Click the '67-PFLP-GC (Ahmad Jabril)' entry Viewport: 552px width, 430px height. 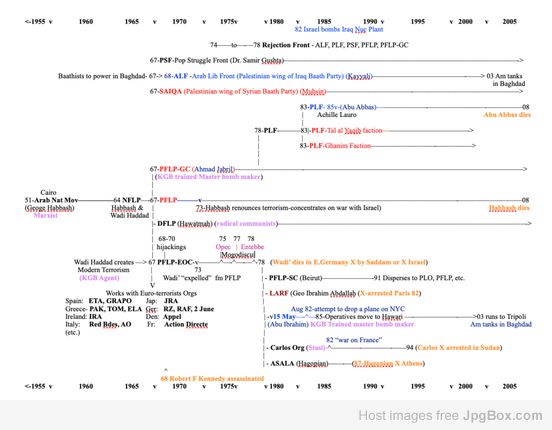point(193,169)
